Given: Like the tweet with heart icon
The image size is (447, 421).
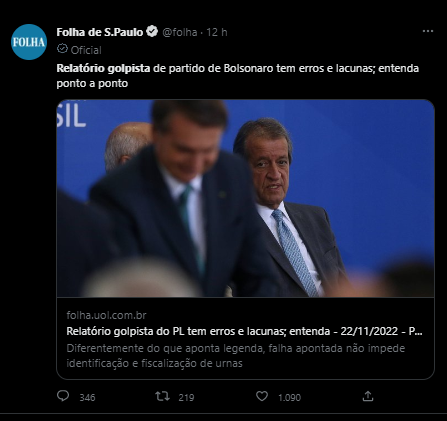Looking at the screenshot, I should (262, 396).
